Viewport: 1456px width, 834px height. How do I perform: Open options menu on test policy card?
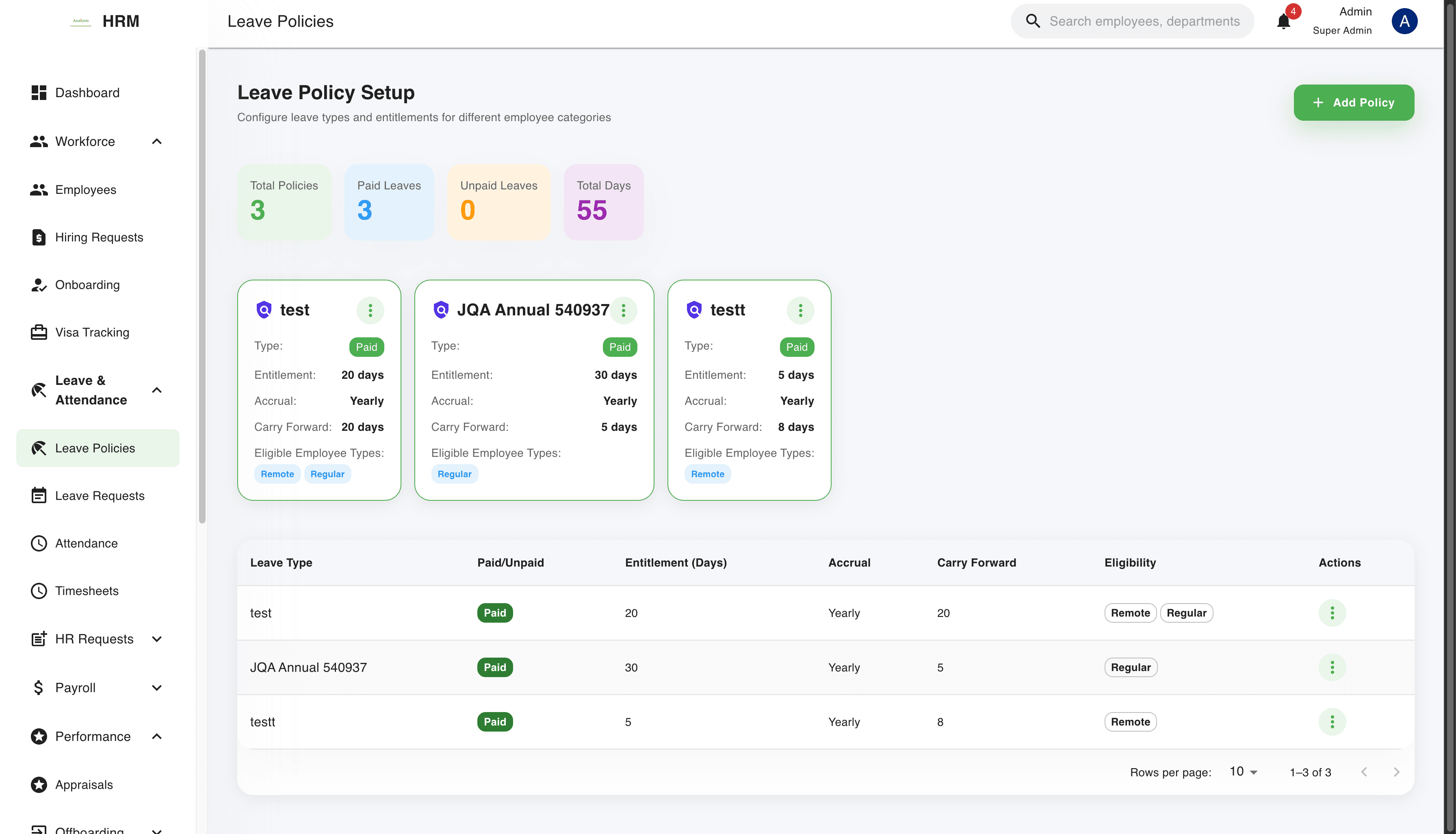(x=370, y=311)
